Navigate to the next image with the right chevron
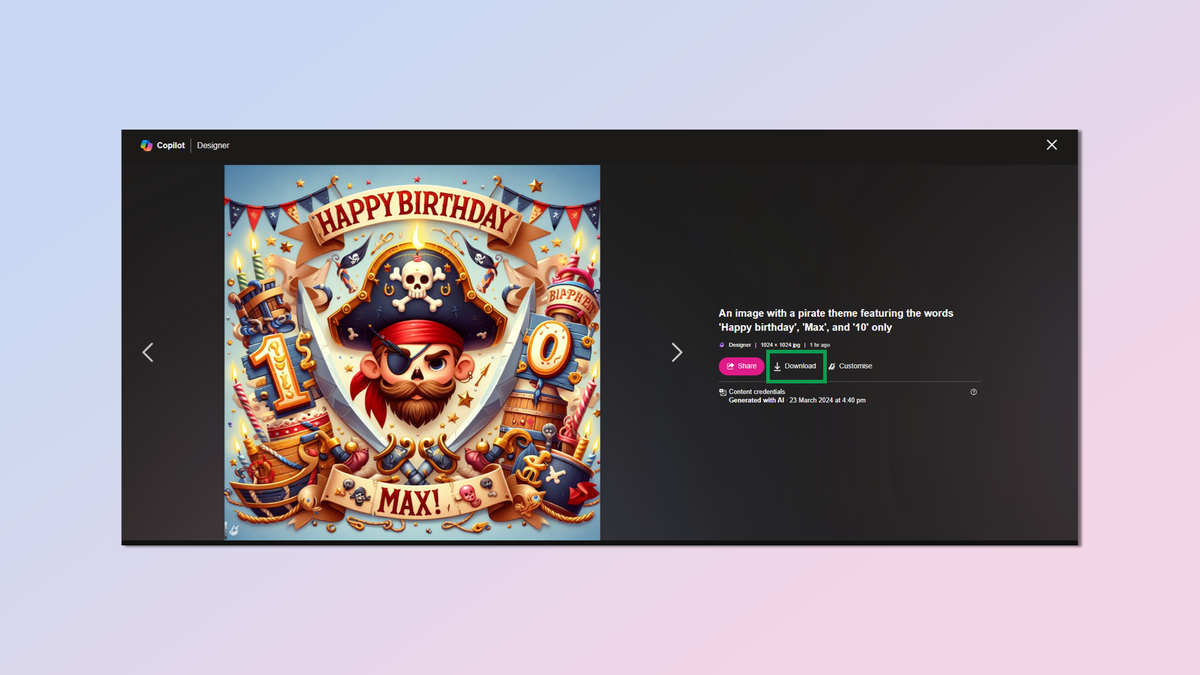The image size is (1200, 675). [x=677, y=352]
